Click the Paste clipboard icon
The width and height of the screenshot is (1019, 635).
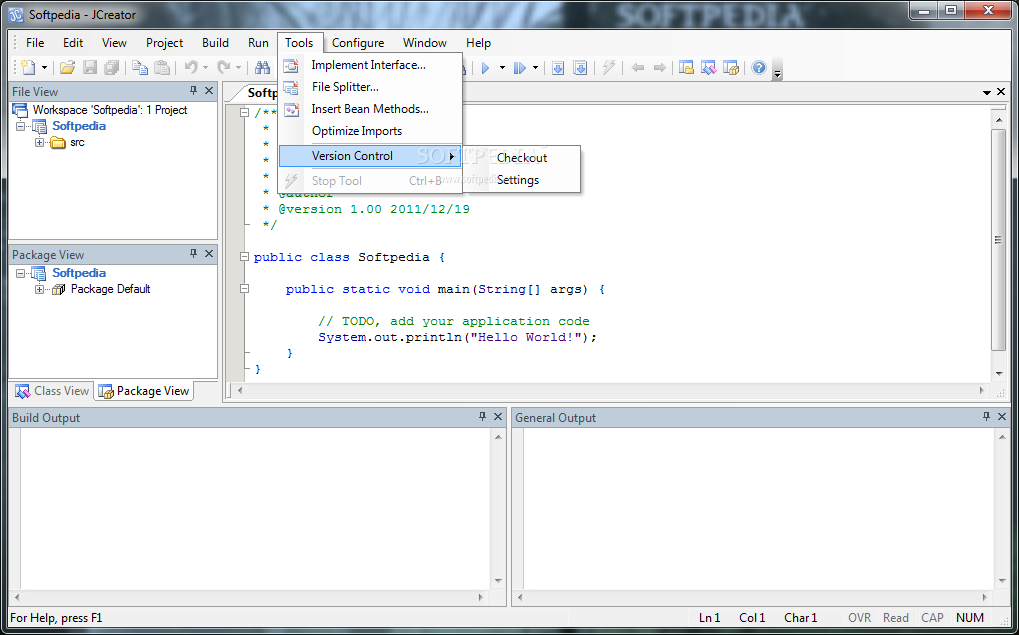[x=162, y=67]
